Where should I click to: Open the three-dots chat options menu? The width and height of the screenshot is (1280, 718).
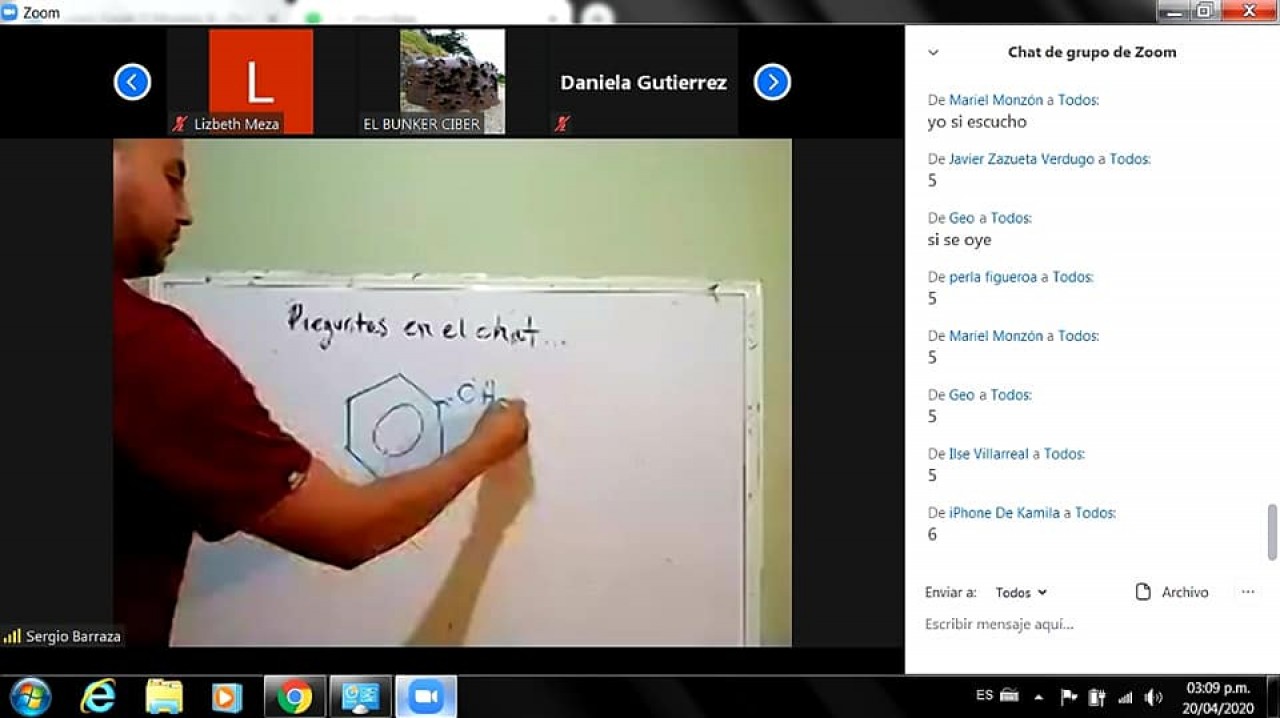click(1247, 592)
